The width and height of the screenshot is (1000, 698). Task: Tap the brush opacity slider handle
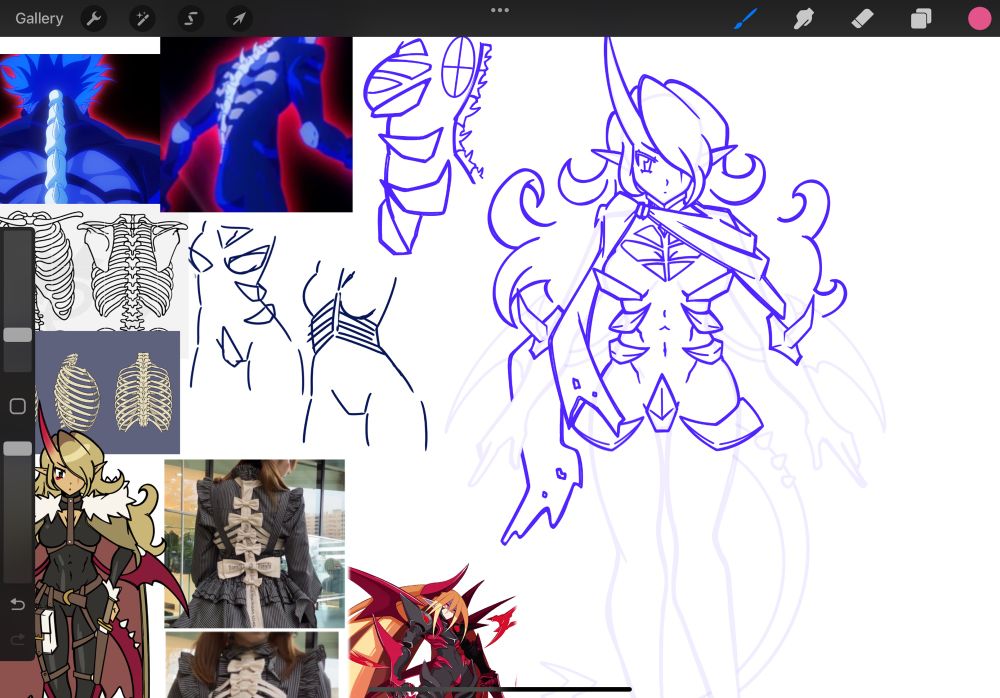(17, 449)
